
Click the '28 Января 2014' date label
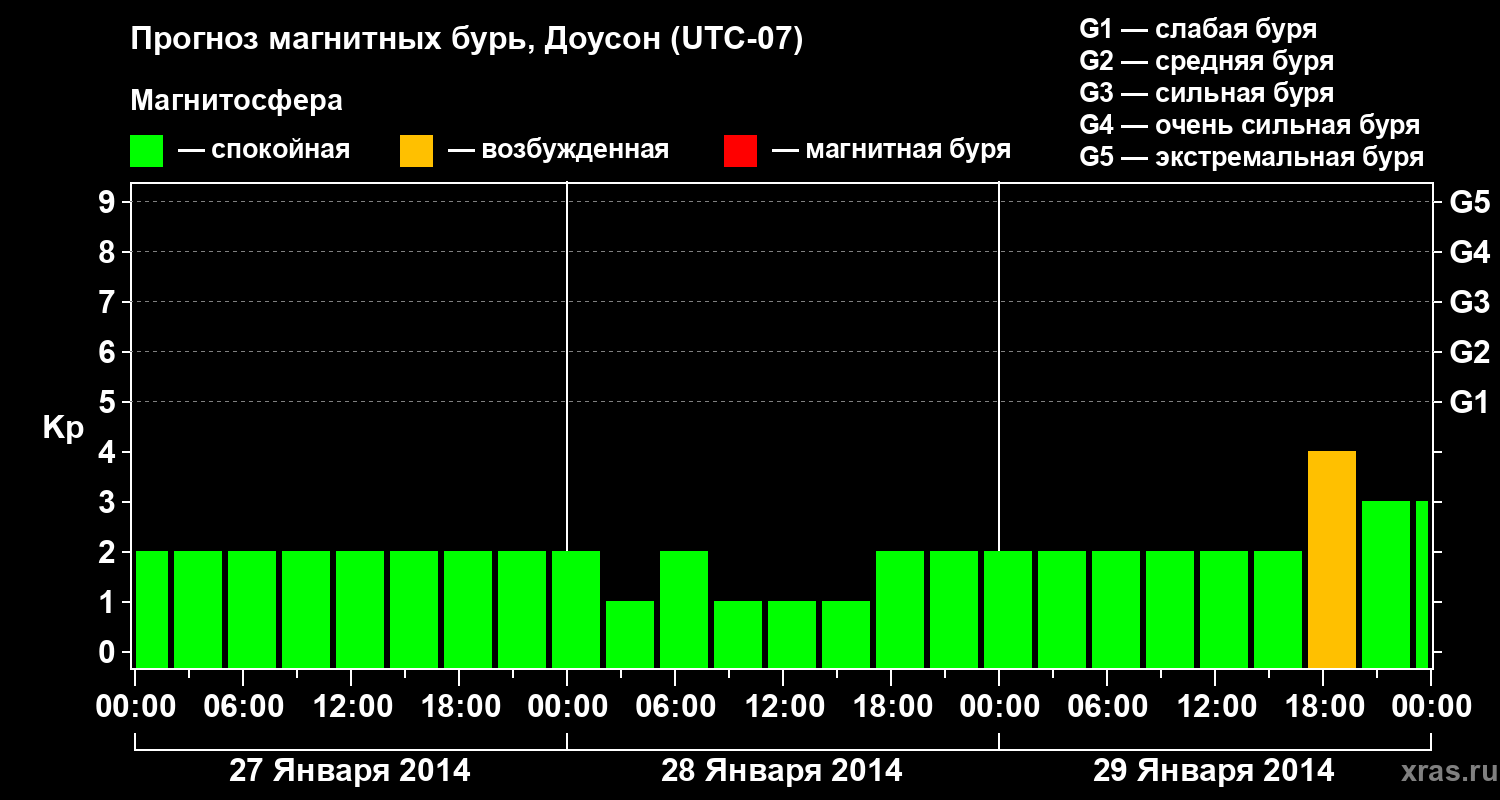782,771
